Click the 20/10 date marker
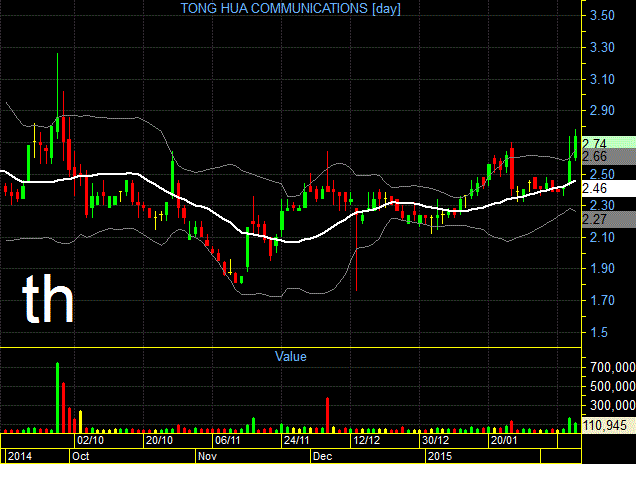Viewport: 636px width, 484px height. pyautogui.click(x=159, y=441)
